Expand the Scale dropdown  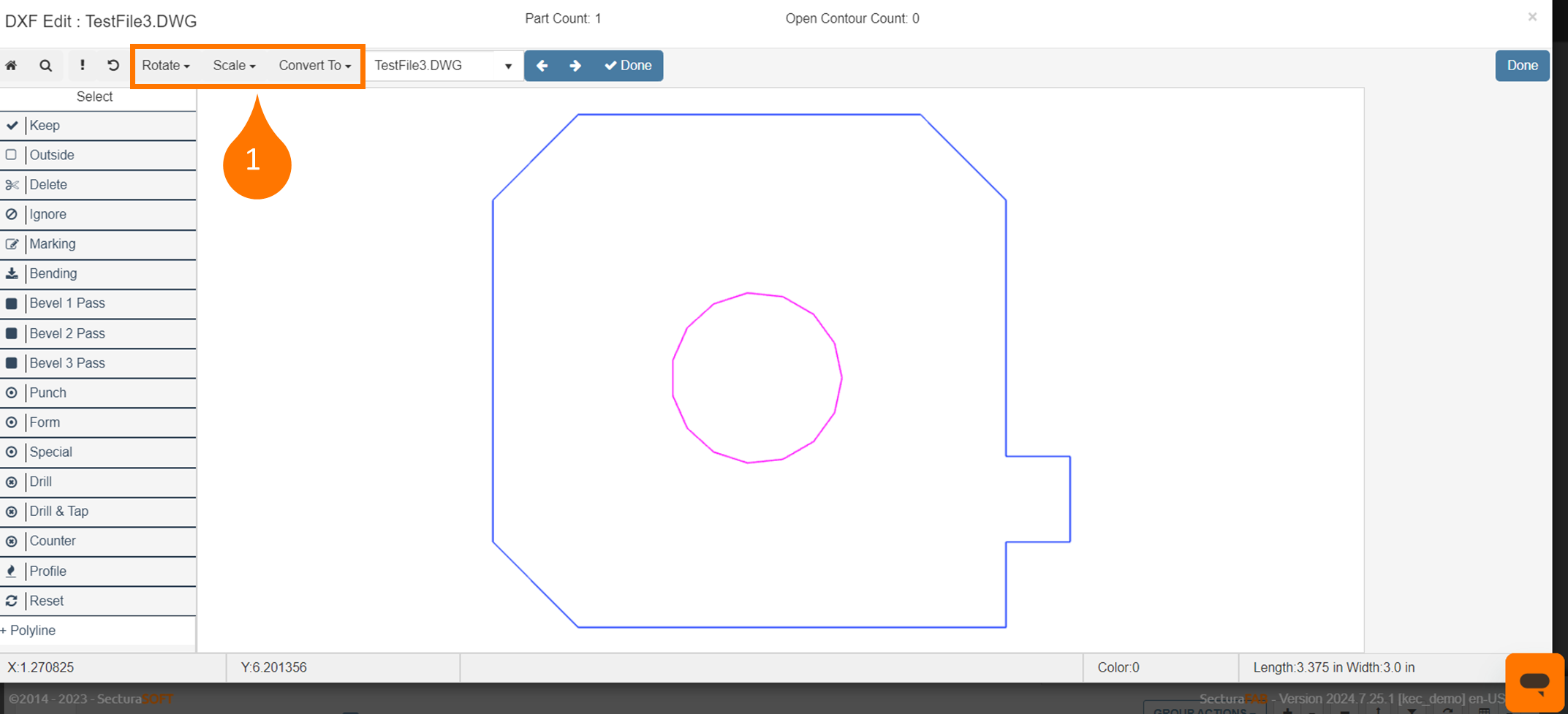(234, 66)
